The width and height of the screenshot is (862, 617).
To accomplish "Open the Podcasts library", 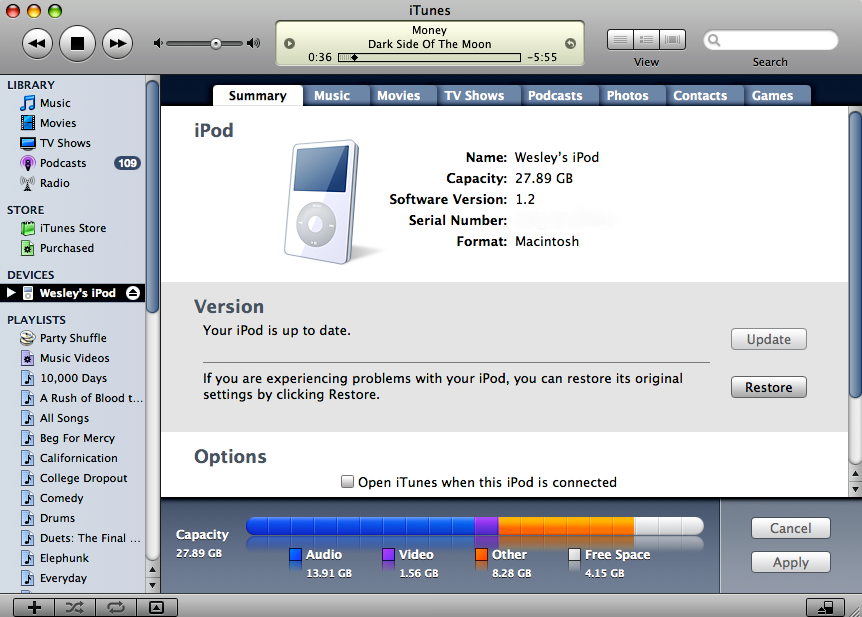I will click(73, 163).
